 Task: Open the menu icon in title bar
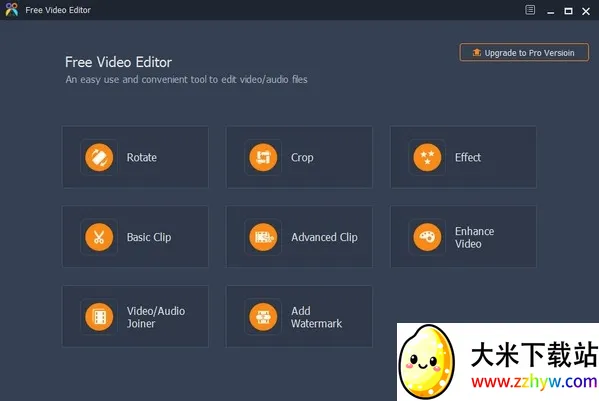click(530, 10)
